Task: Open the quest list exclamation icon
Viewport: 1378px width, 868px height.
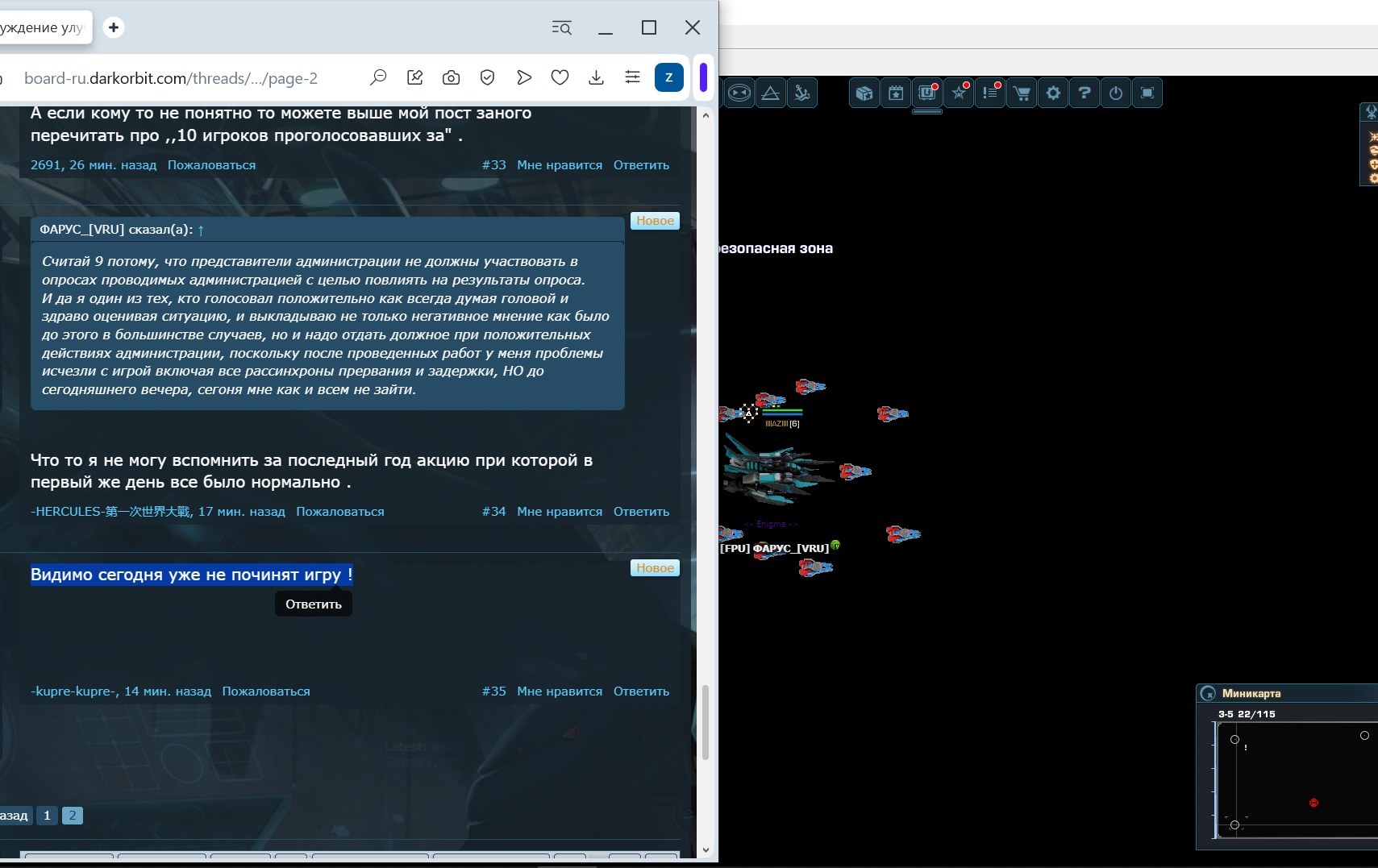Action: (x=990, y=93)
